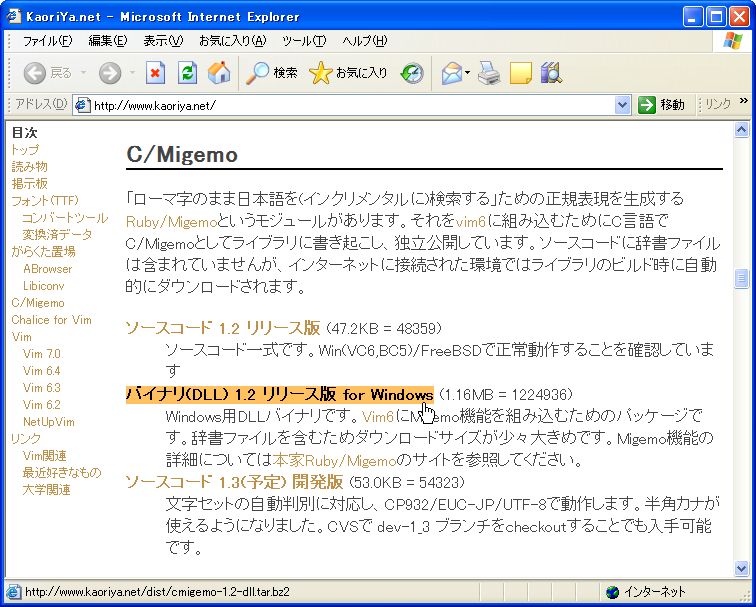This screenshot has height=607, width=756.
Task: Expand the address bar URL dropdown
Action: 622,105
